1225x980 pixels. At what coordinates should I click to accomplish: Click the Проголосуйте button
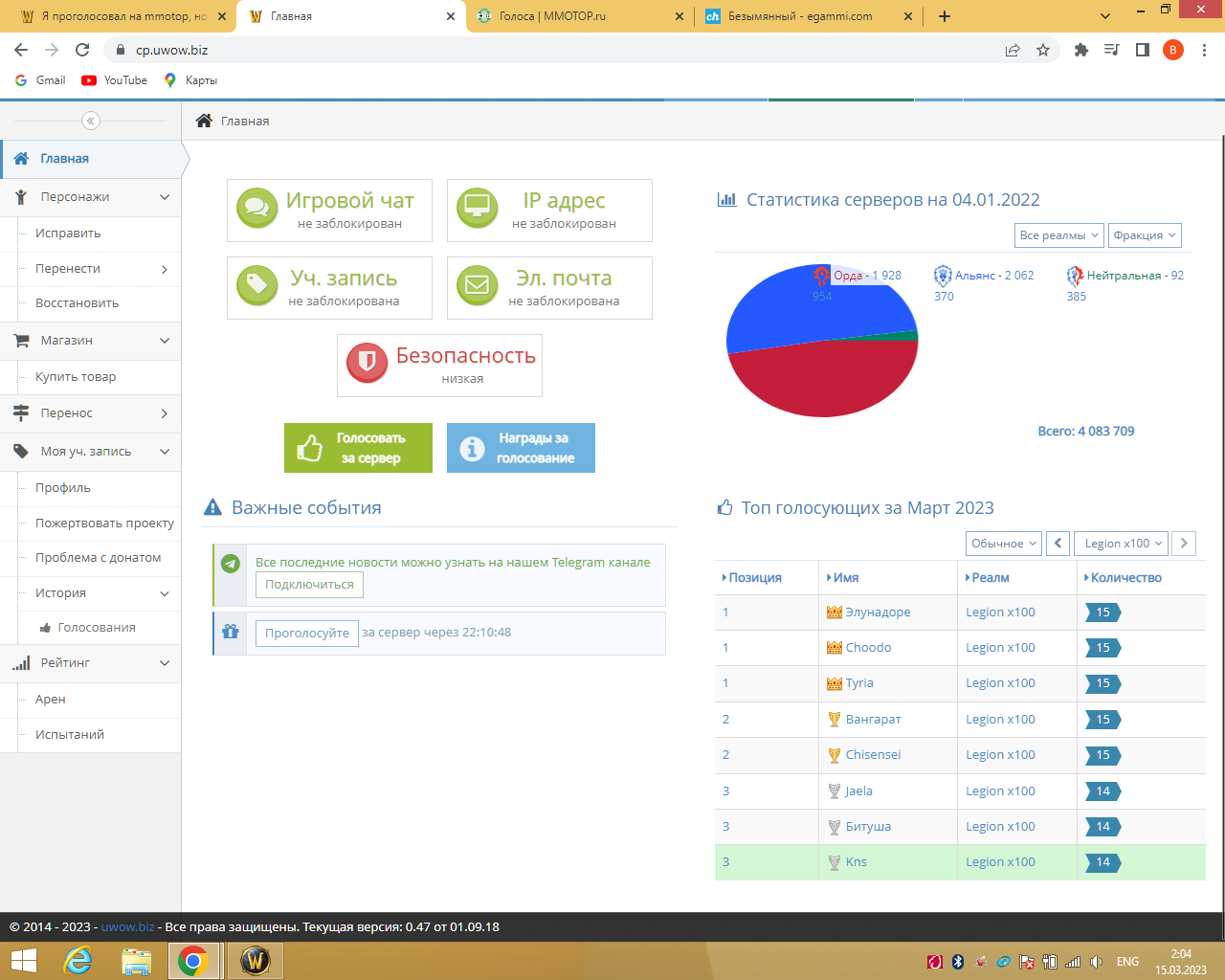click(307, 634)
